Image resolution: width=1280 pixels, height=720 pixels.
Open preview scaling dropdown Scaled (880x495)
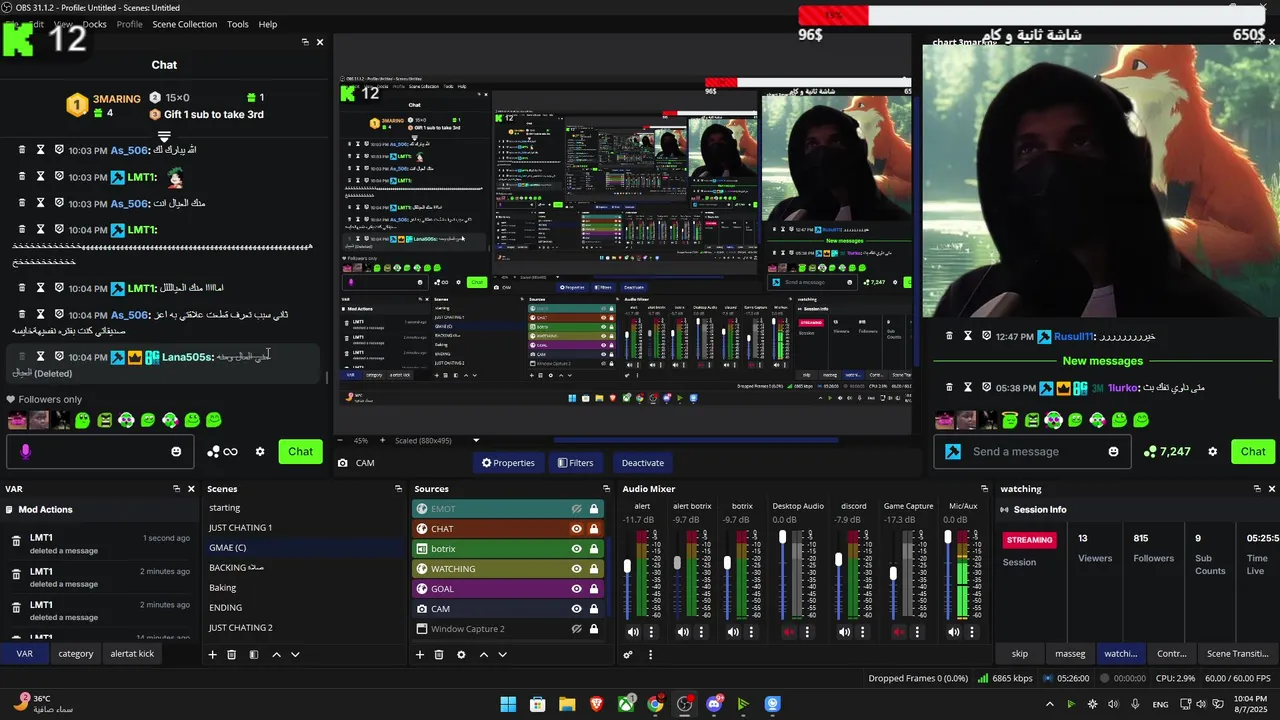pyautogui.click(x=437, y=440)
